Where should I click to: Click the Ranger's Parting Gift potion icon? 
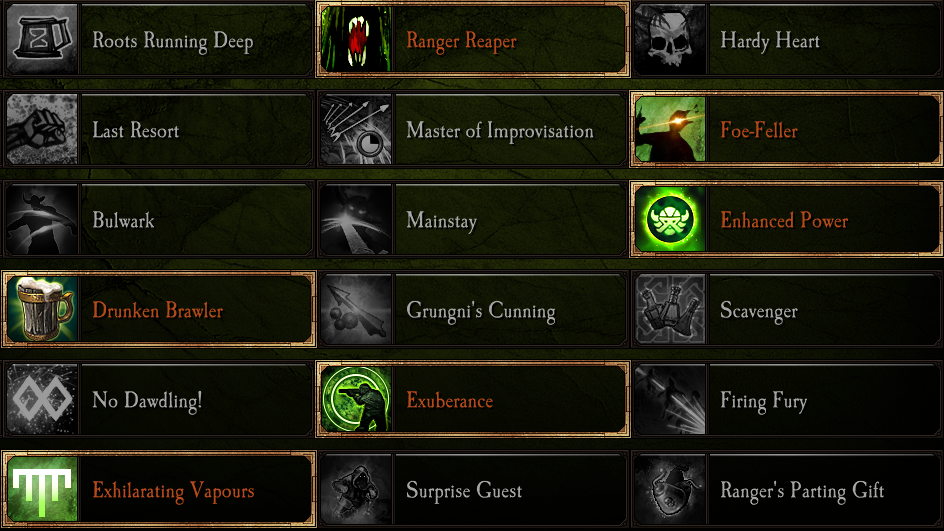pos(670,488)
